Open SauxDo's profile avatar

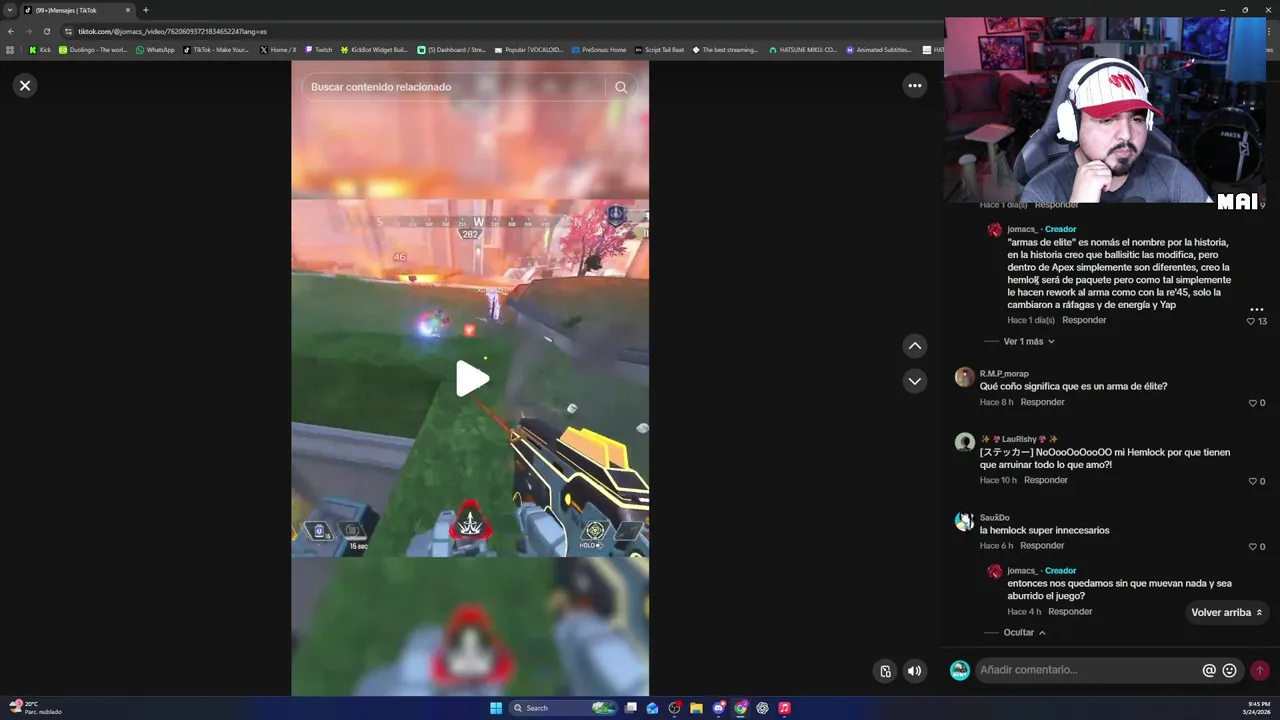(x=964, y=522)
